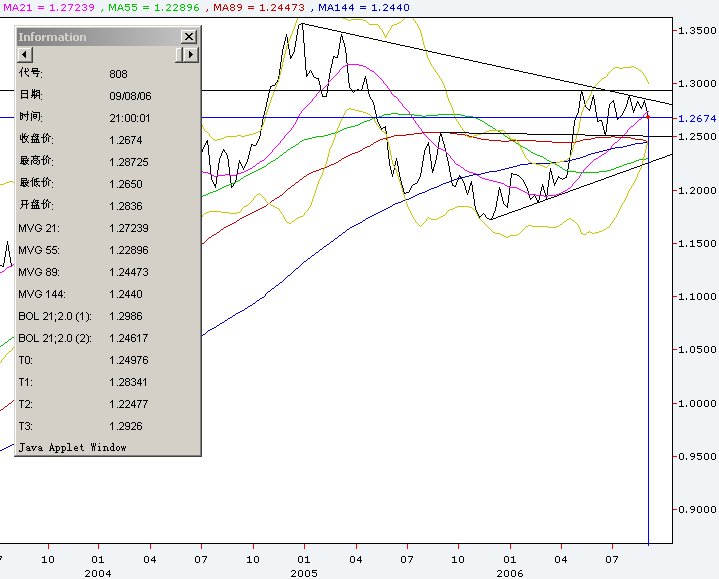Click the 日期 value 09/08/06
Viewport: 719px width, 579px height.
tap(130, 96)
